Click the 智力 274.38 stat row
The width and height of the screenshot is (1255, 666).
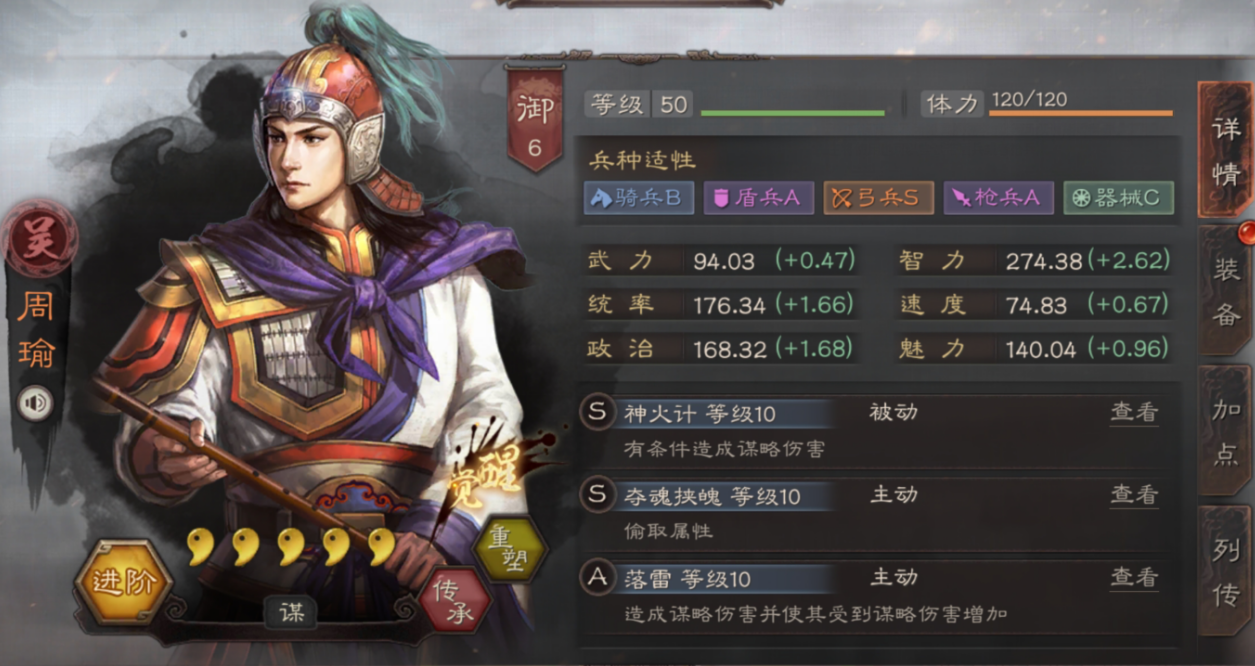(x=1035, y=261)
